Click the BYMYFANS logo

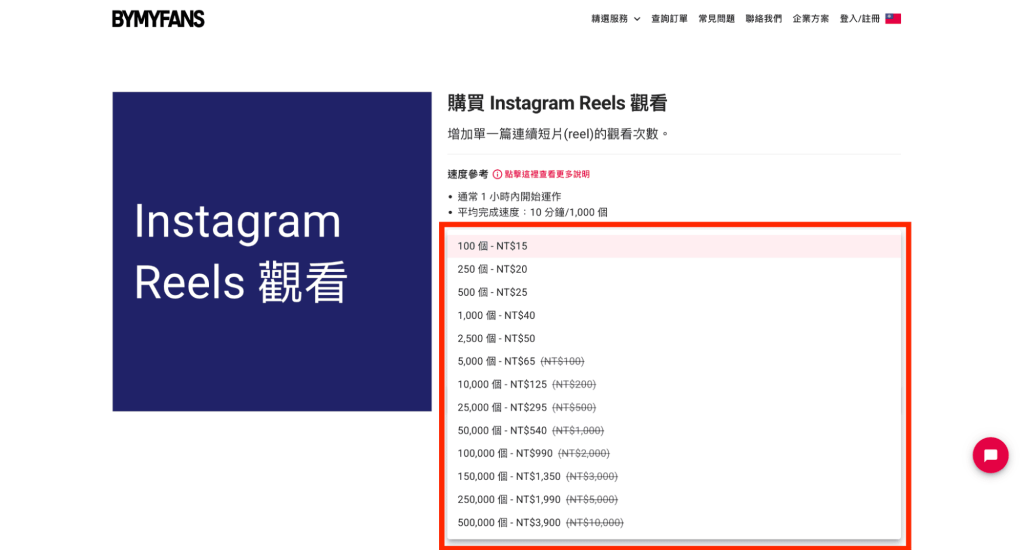pyautogui.click(x=158, y=19)
